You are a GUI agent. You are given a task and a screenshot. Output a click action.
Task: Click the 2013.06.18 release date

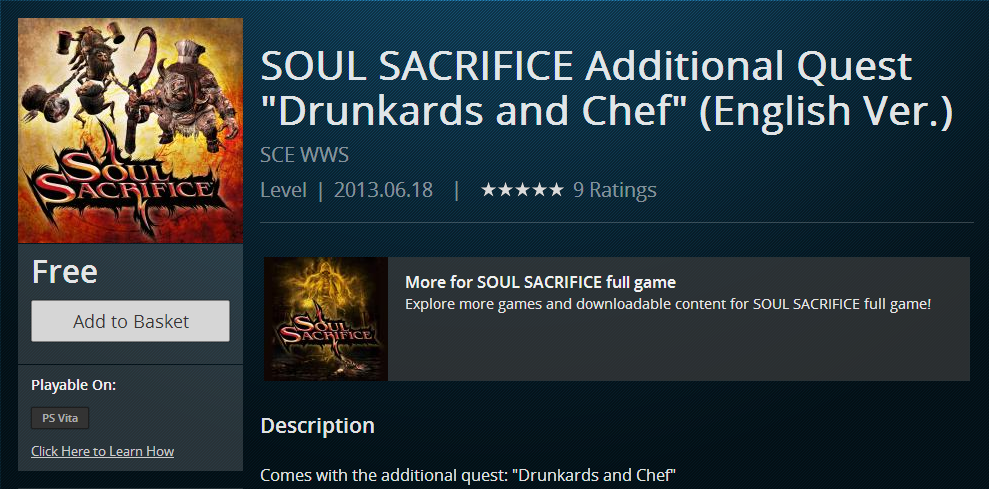coord(383,190)
